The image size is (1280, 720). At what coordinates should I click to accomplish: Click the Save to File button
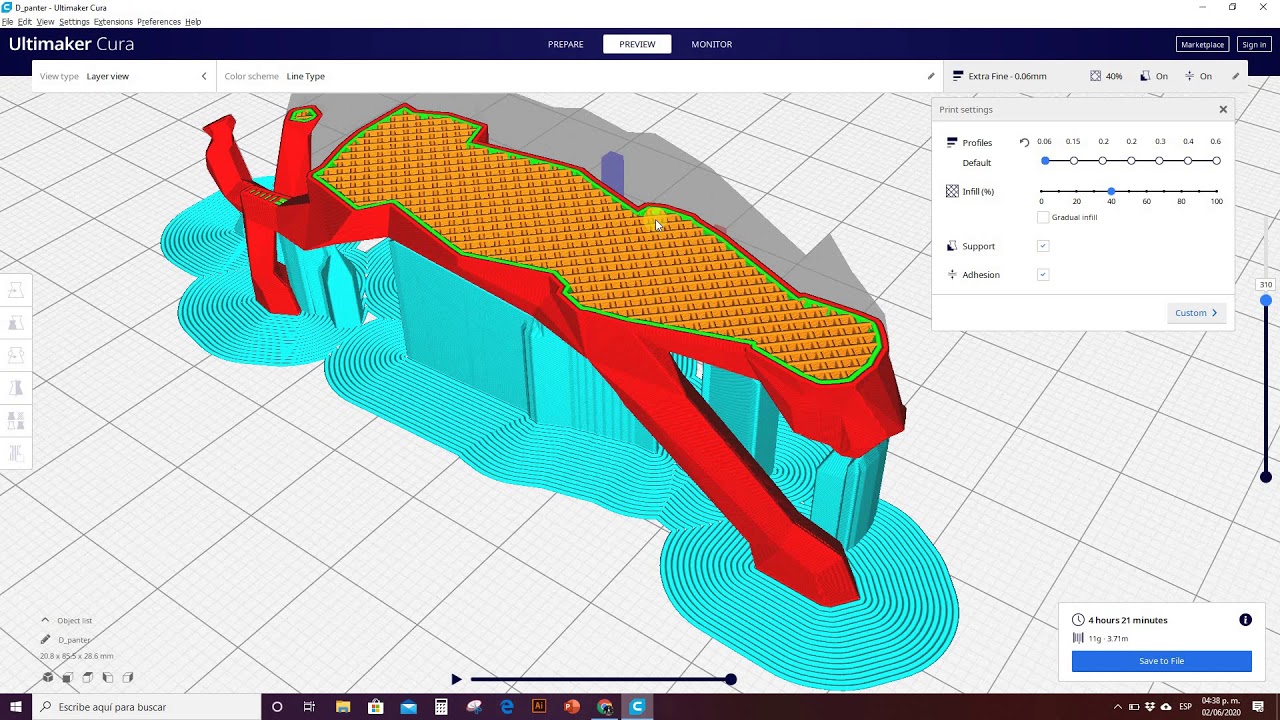[1162, 661]
